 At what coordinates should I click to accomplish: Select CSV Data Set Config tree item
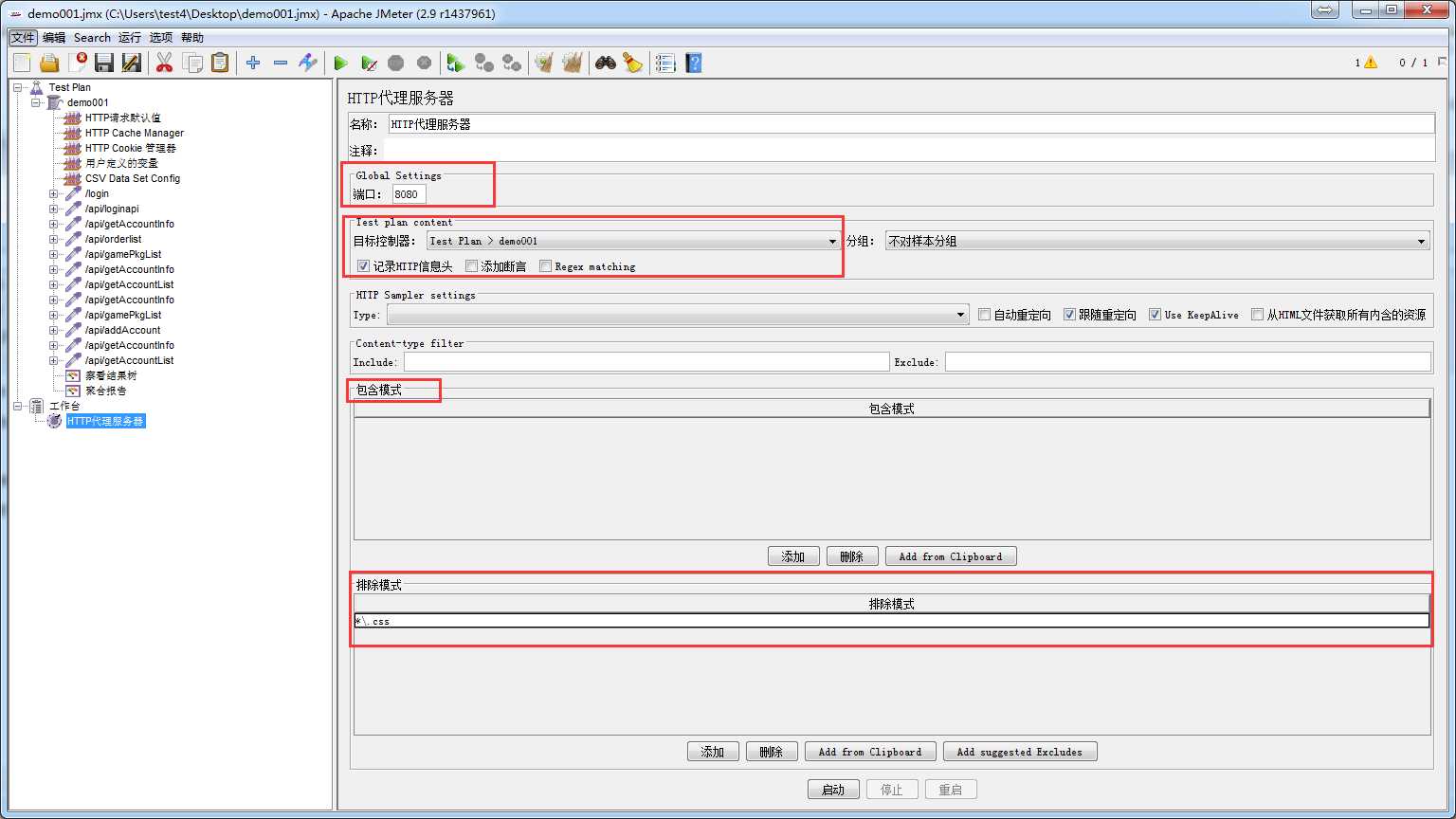click(x=133, y=178)
